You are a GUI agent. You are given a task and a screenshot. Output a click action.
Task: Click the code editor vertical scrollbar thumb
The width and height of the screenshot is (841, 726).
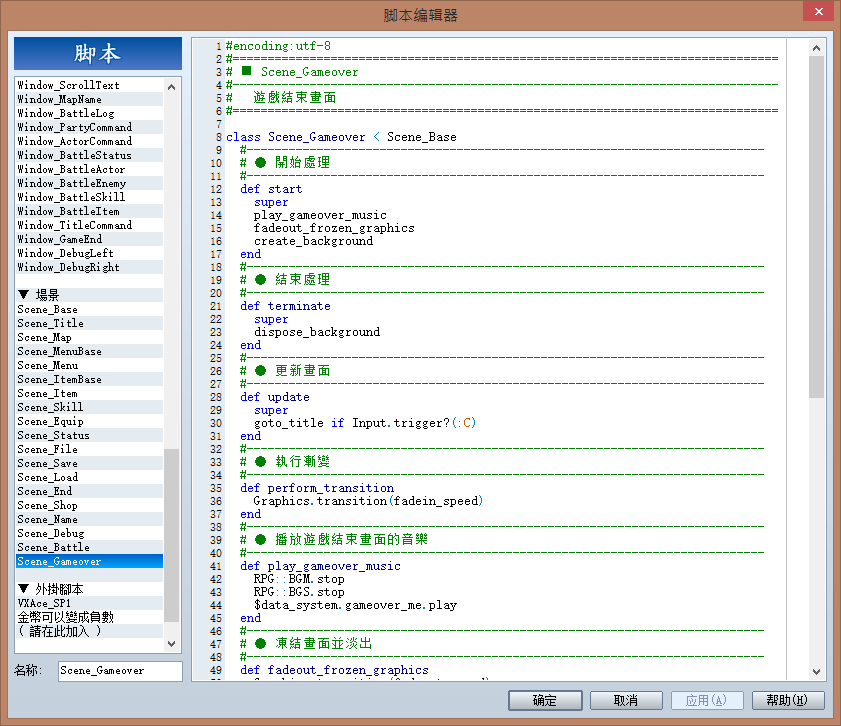coord(816,227)
